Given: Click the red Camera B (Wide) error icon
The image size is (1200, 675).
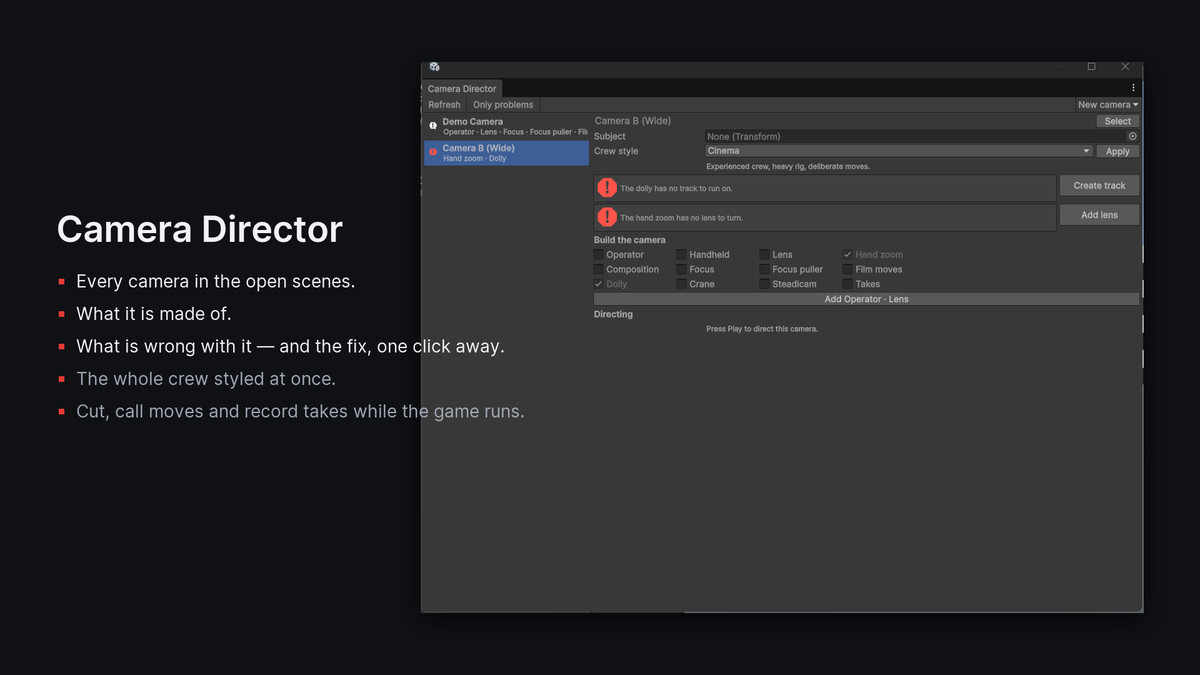Looking at the screenshot, I should (x=433, y=152).
